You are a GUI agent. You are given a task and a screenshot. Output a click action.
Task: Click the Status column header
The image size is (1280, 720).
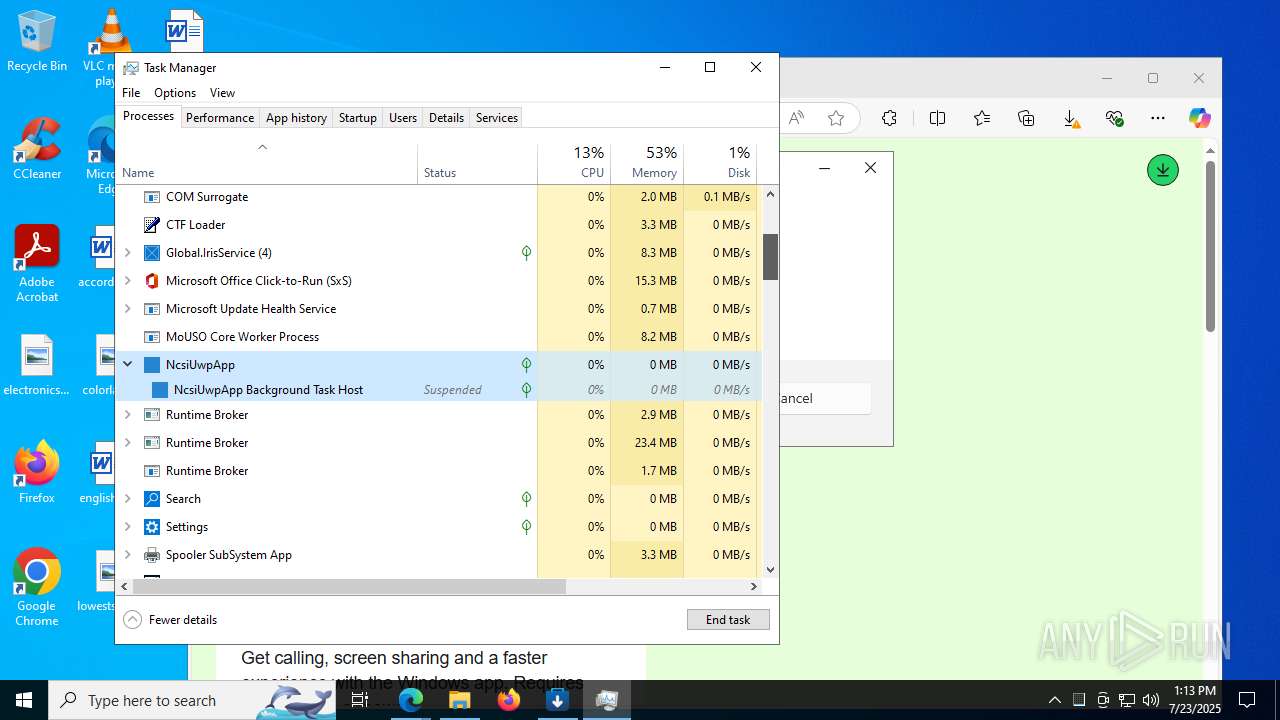[x=477, y=163]
